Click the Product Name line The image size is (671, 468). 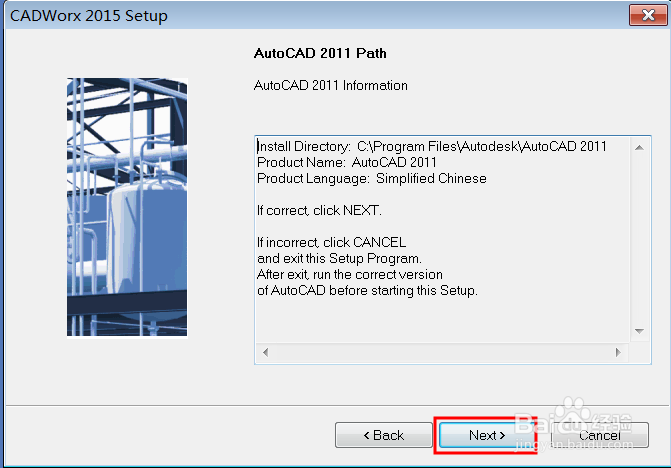pos(346,162)
